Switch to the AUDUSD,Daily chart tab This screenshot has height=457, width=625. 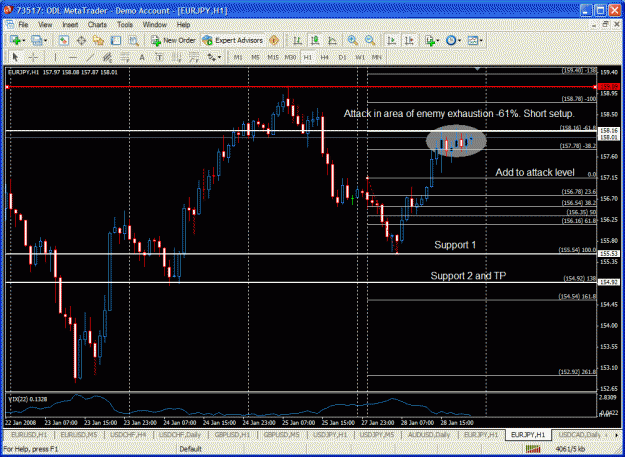point(428,434)
